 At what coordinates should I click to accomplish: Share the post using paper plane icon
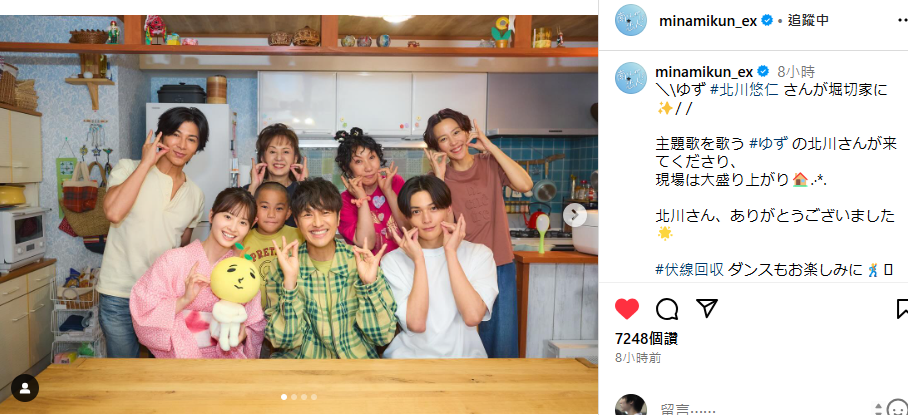[707, 309]
